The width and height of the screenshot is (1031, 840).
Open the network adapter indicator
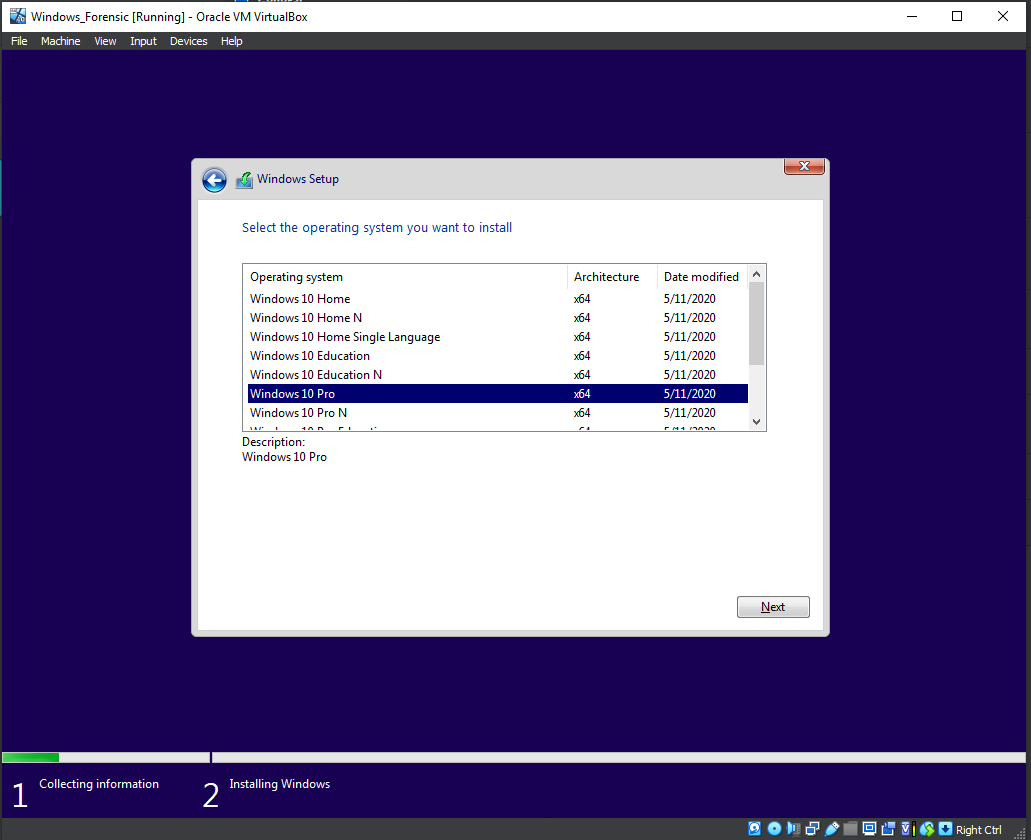pos(812,829)
